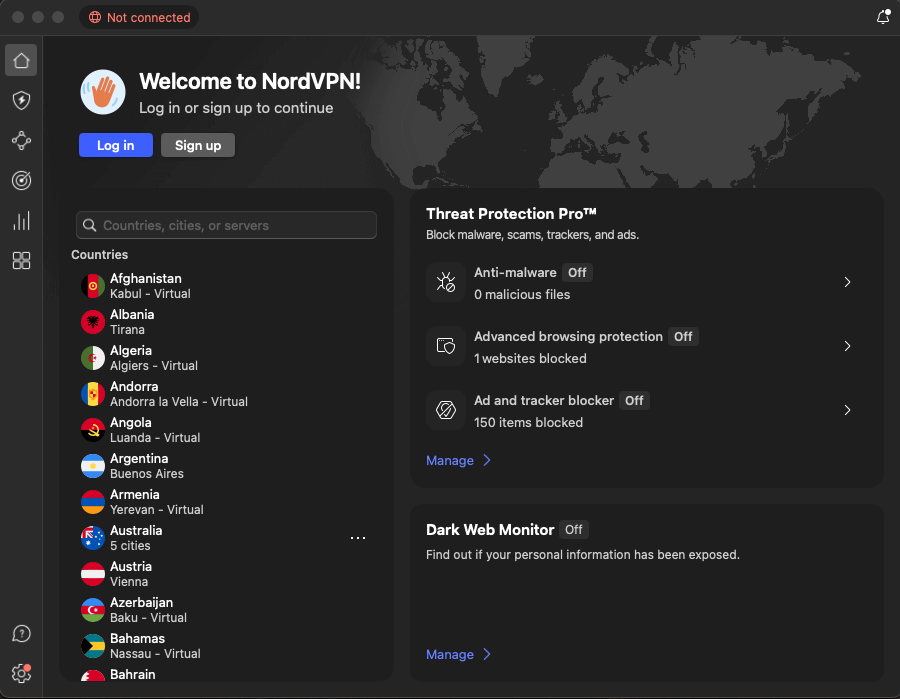900x699 pixels.
Task: Select Azerbaijan Baku - Virtual server
Action: coord(226,610)
